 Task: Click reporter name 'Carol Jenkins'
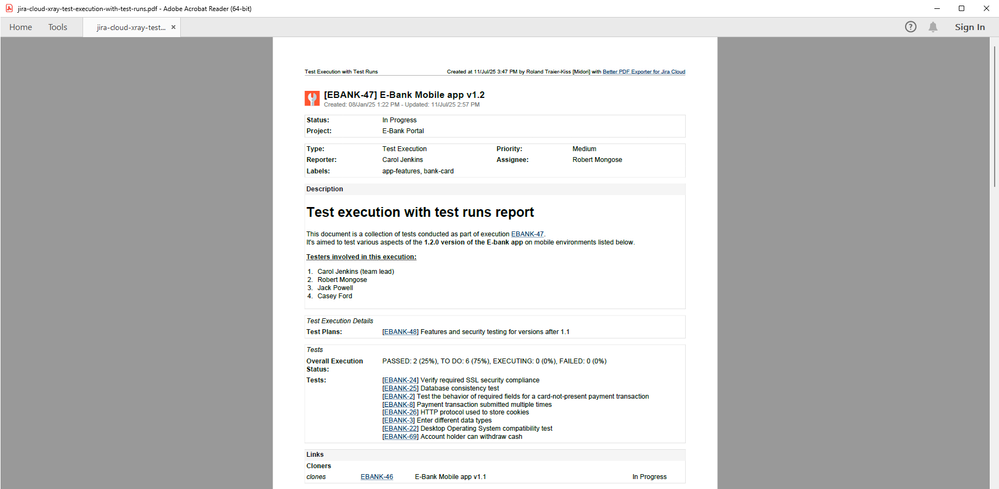(x=403, y=160)
